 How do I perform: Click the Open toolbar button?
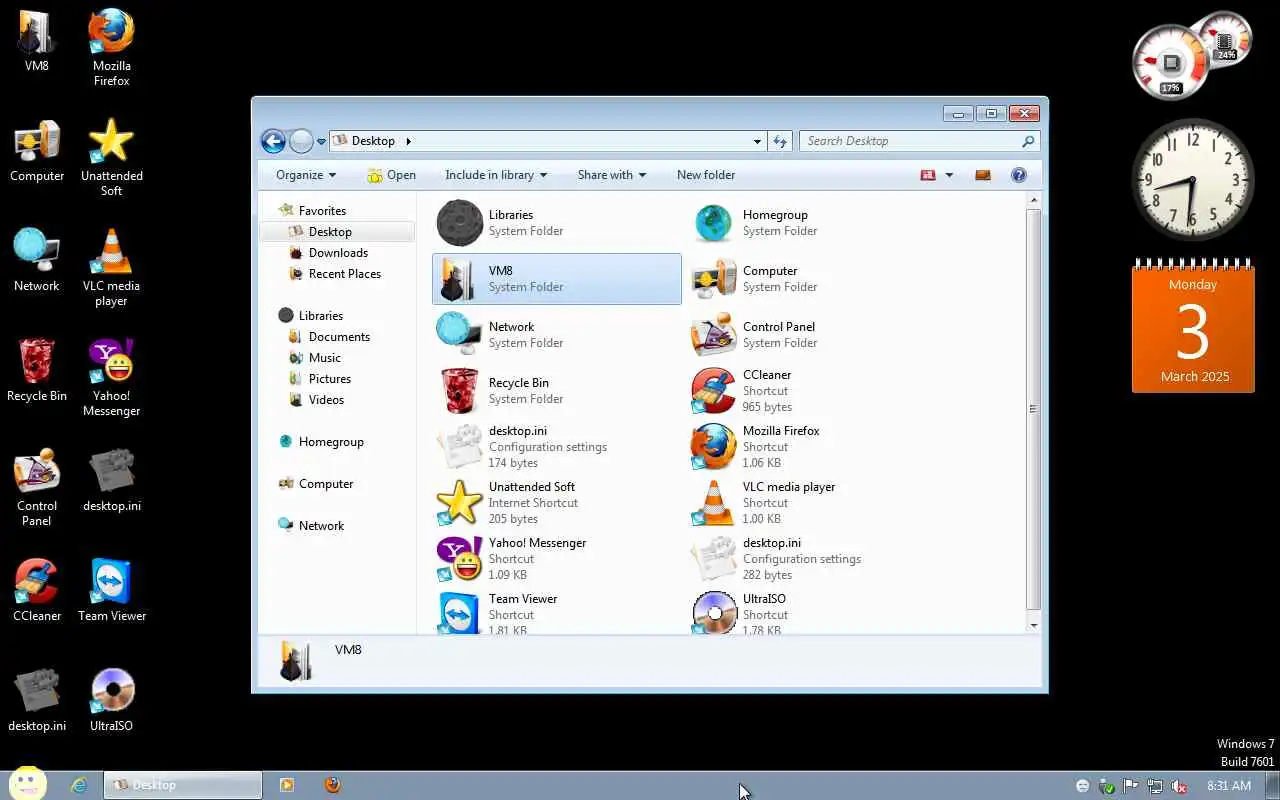coord(391,175)
